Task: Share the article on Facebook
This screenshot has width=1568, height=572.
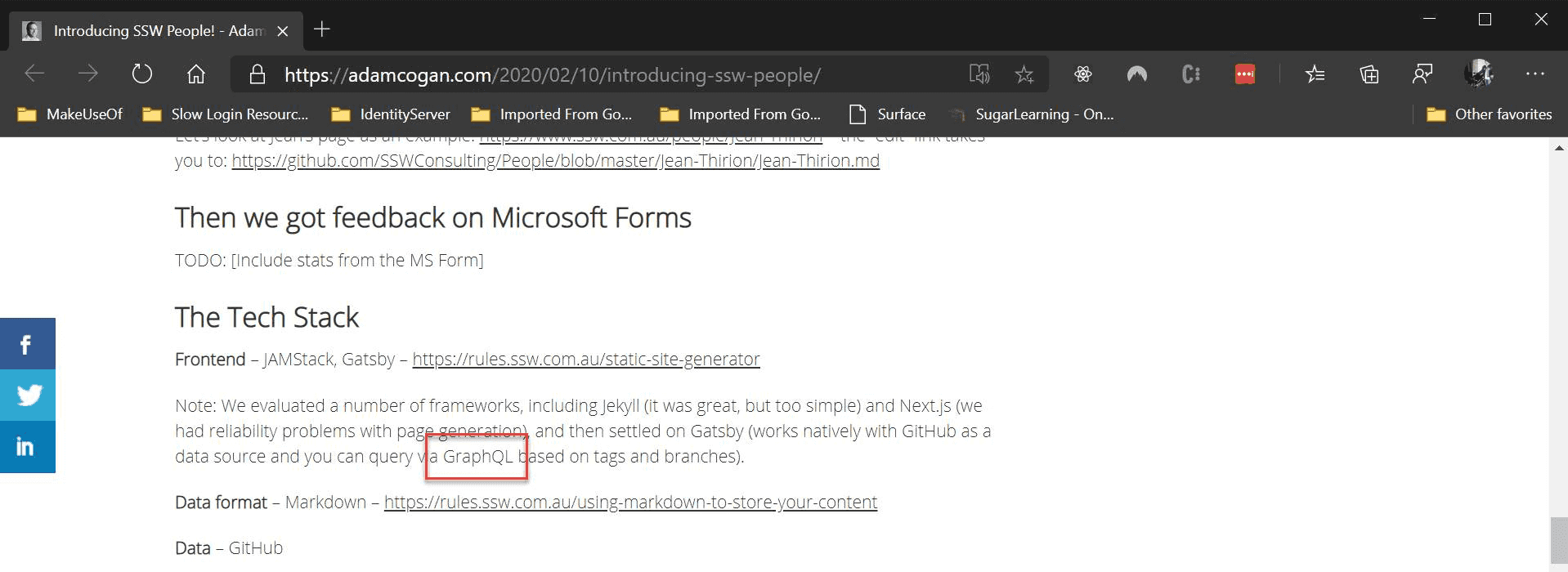Action: tap(27, 344)
